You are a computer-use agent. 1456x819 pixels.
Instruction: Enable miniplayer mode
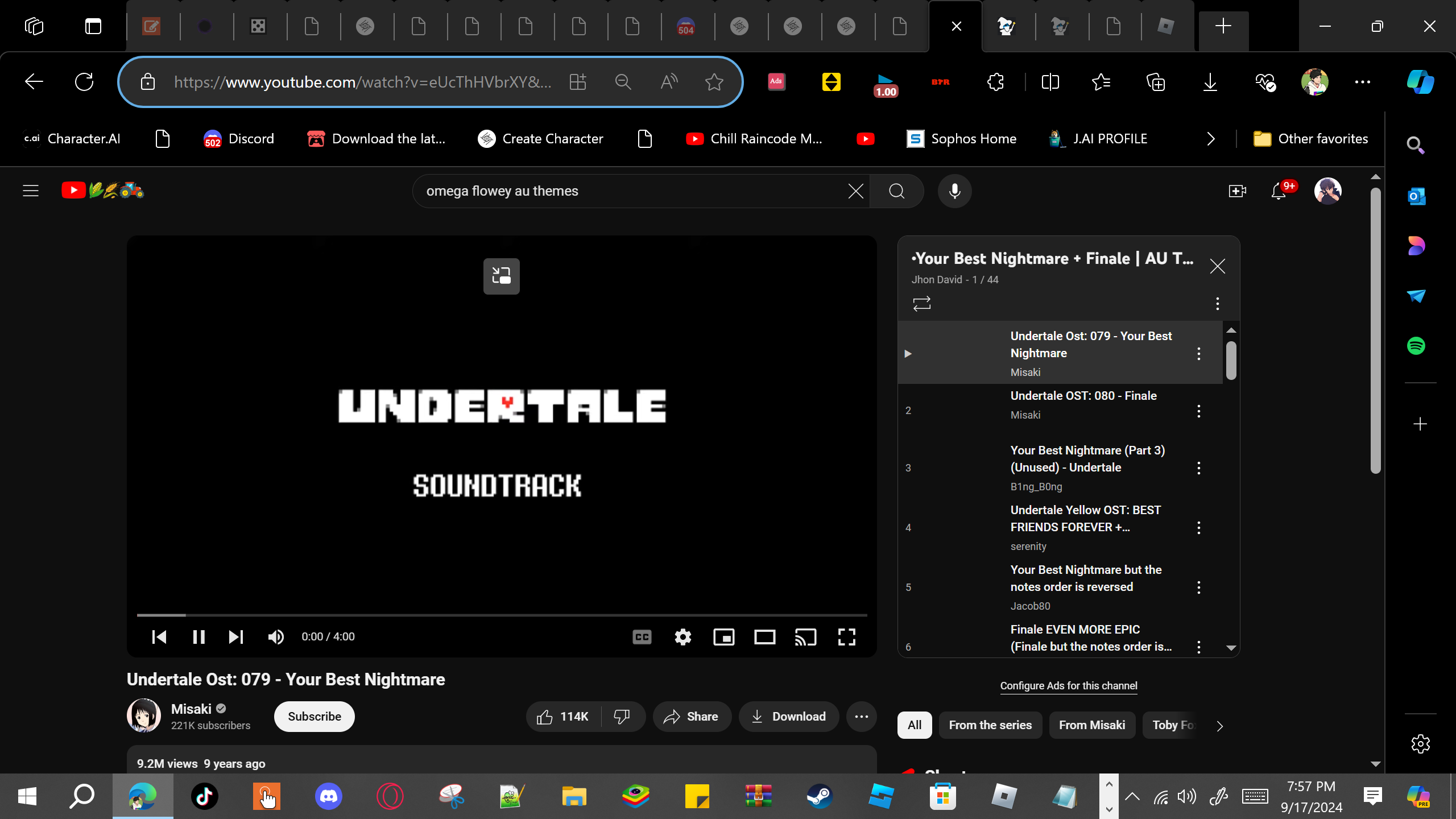(x=723, y=637)
